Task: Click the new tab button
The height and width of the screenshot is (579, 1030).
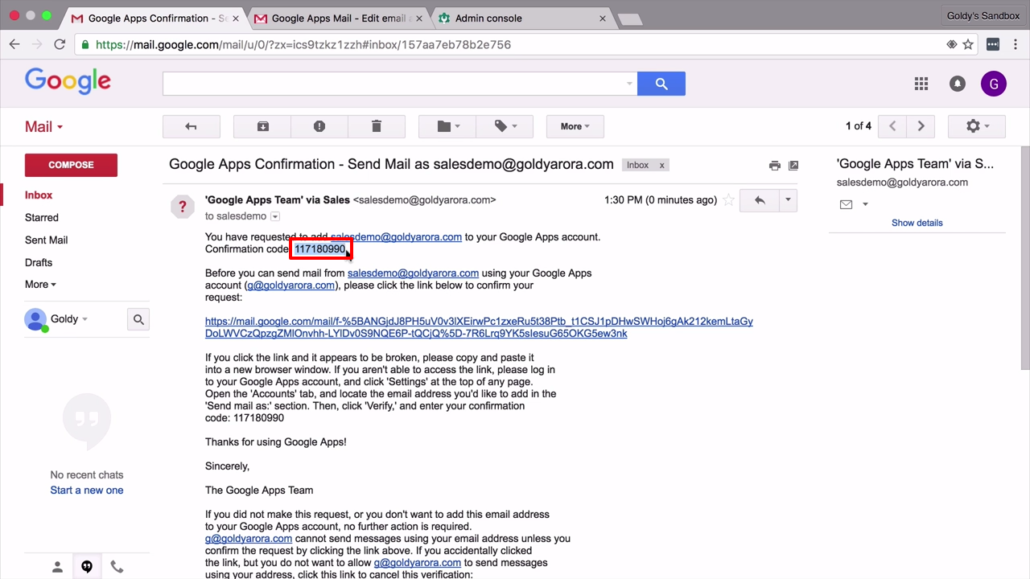Action: [630, 19]
